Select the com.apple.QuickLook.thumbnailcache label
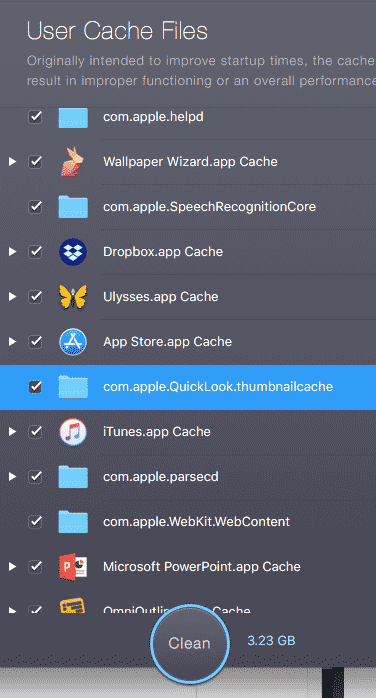The width and height of the screenshot is (376, 698). pyautogui.click(x=218, y=386)
